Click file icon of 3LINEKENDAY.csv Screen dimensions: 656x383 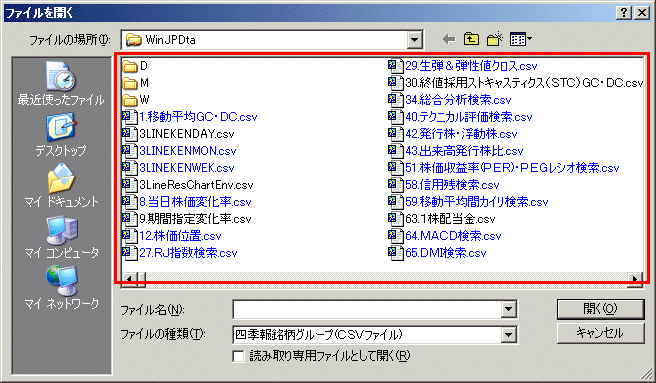pos(130,134)
